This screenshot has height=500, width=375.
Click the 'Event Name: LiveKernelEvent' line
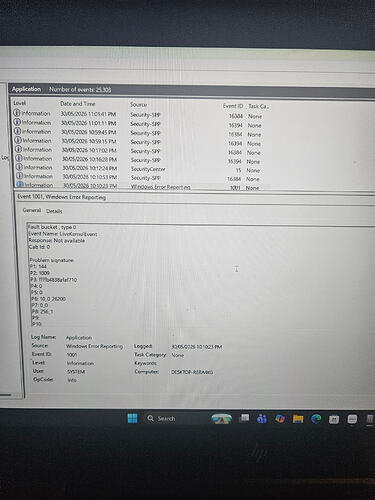point(63,234)
